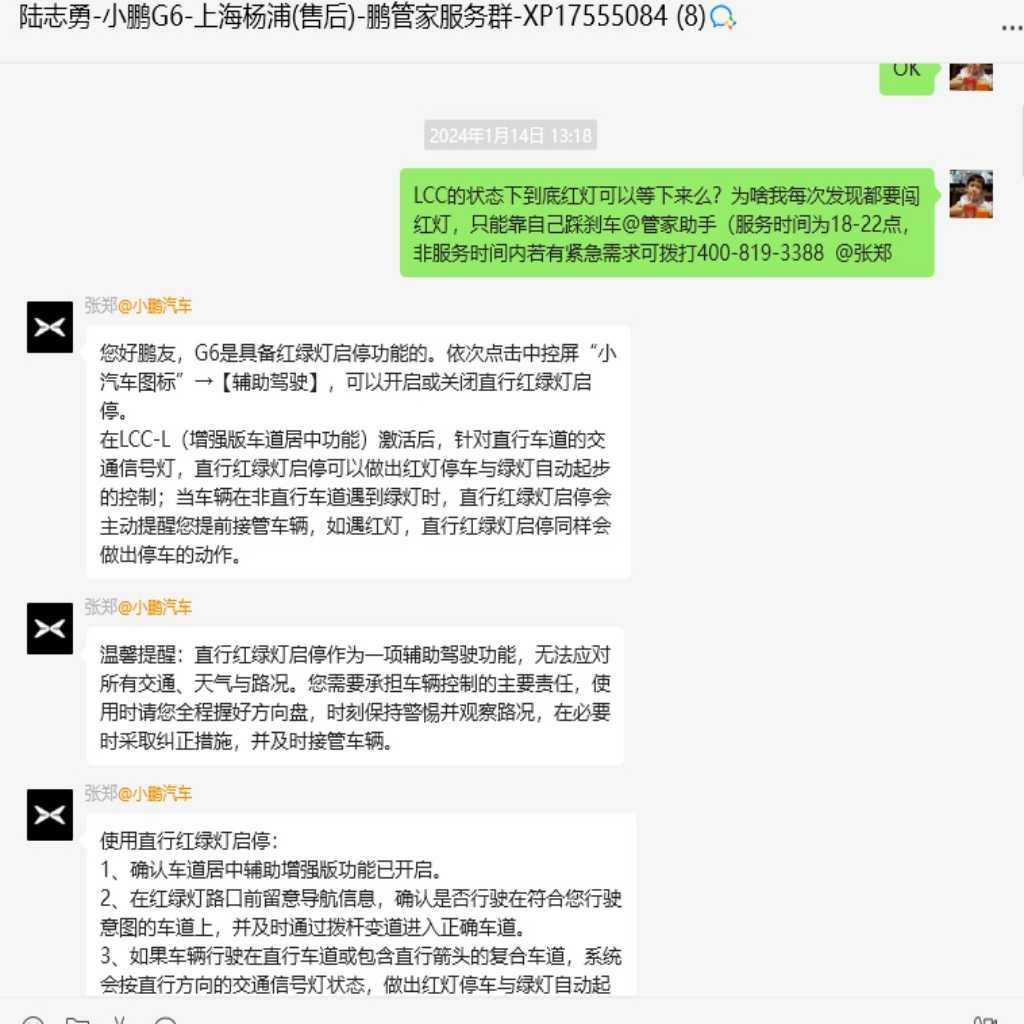Click the group title 陆志勇-小鹏G6 header
Viewport: 1024px width, 1024px height.
(x=362, y=17)
